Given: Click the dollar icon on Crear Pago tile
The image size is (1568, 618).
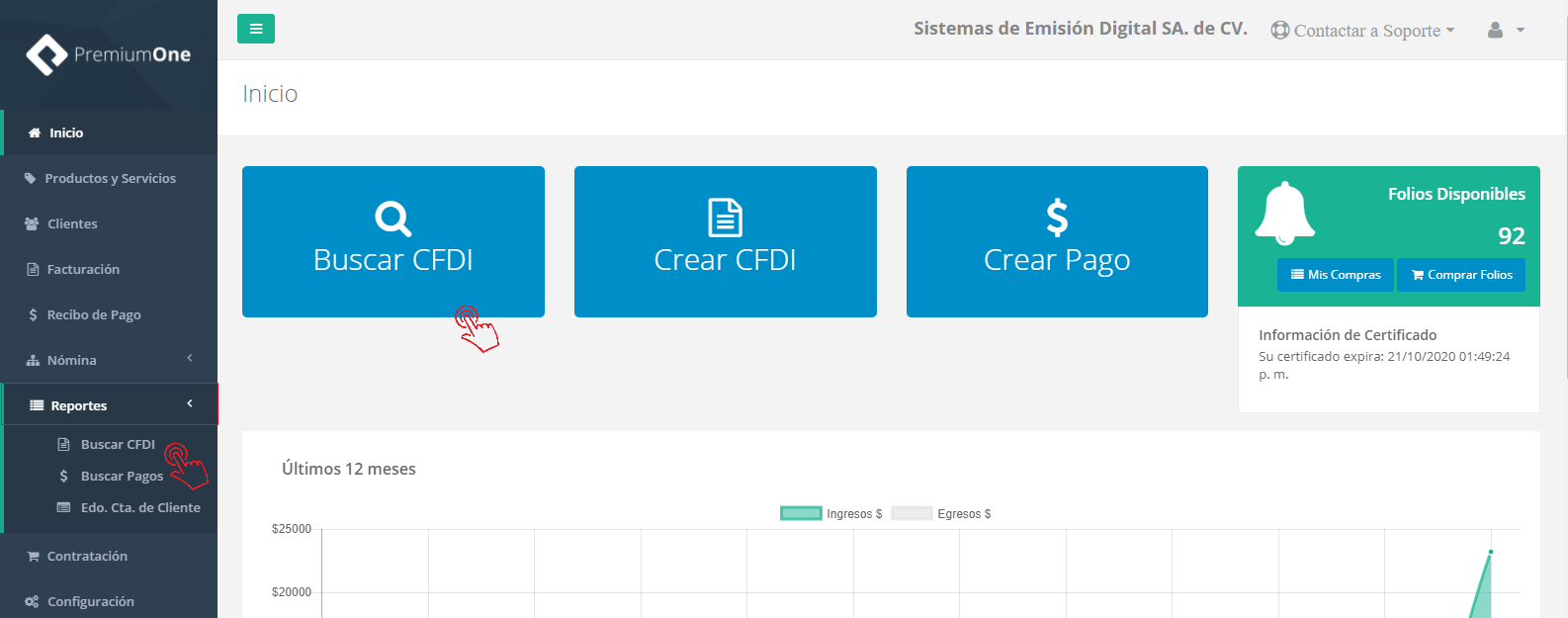Looking at the screenshot, I should coord(1057,219).
